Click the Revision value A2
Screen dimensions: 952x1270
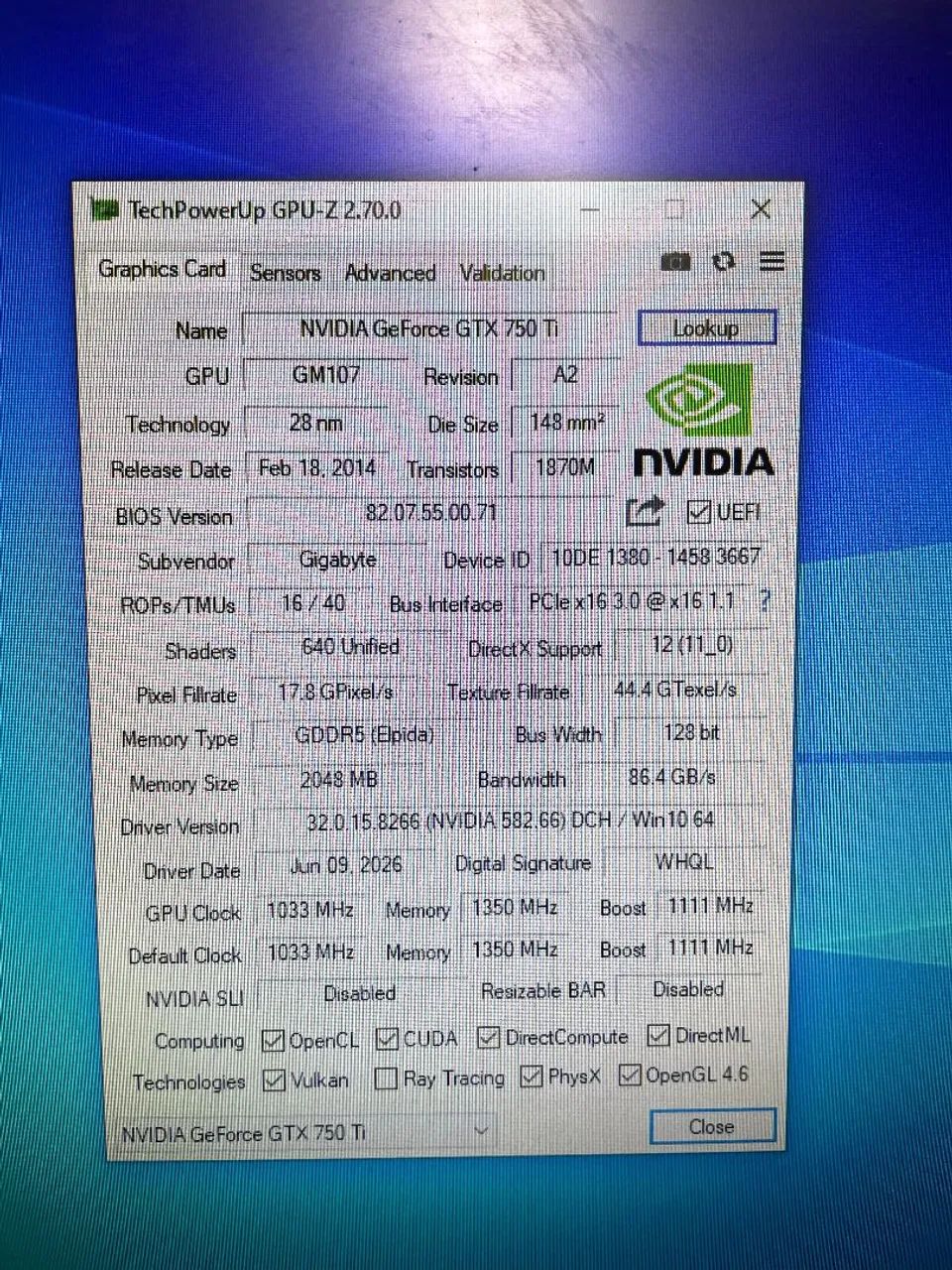click(x=566, y=375)
